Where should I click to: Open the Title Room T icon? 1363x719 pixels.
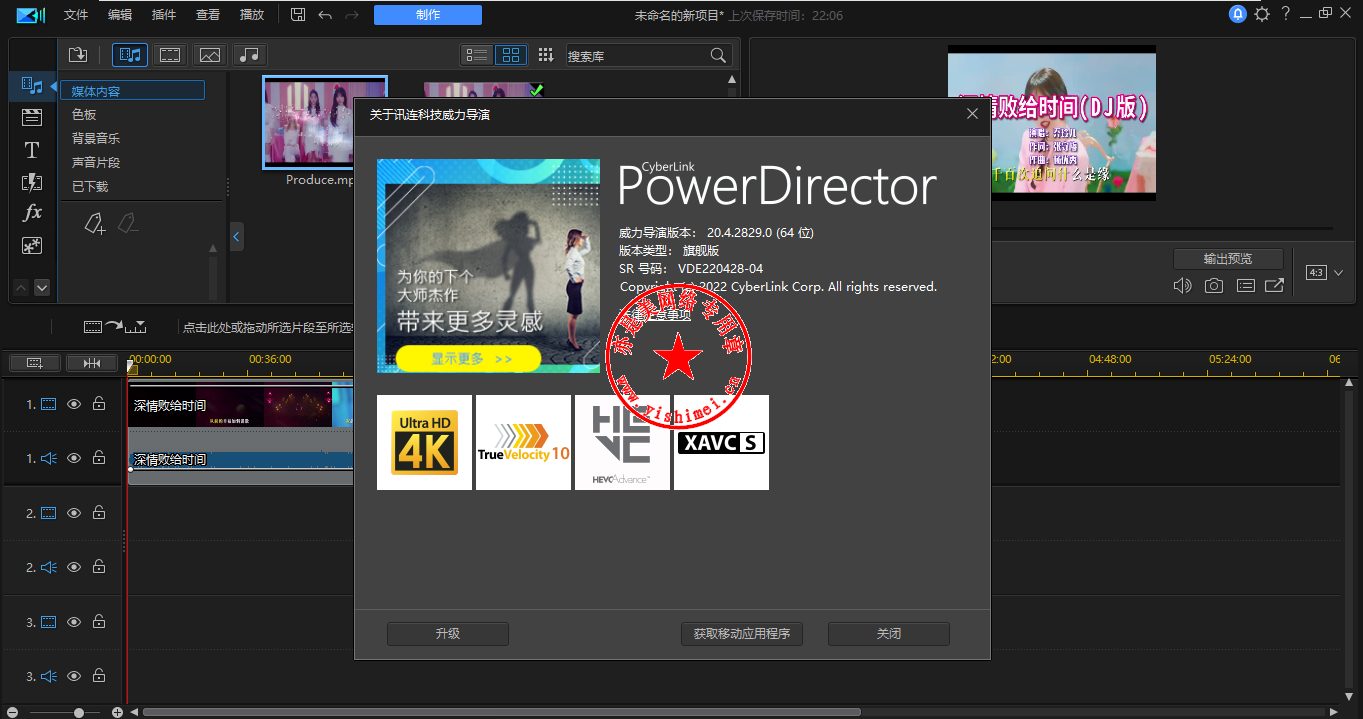point(32,150)
